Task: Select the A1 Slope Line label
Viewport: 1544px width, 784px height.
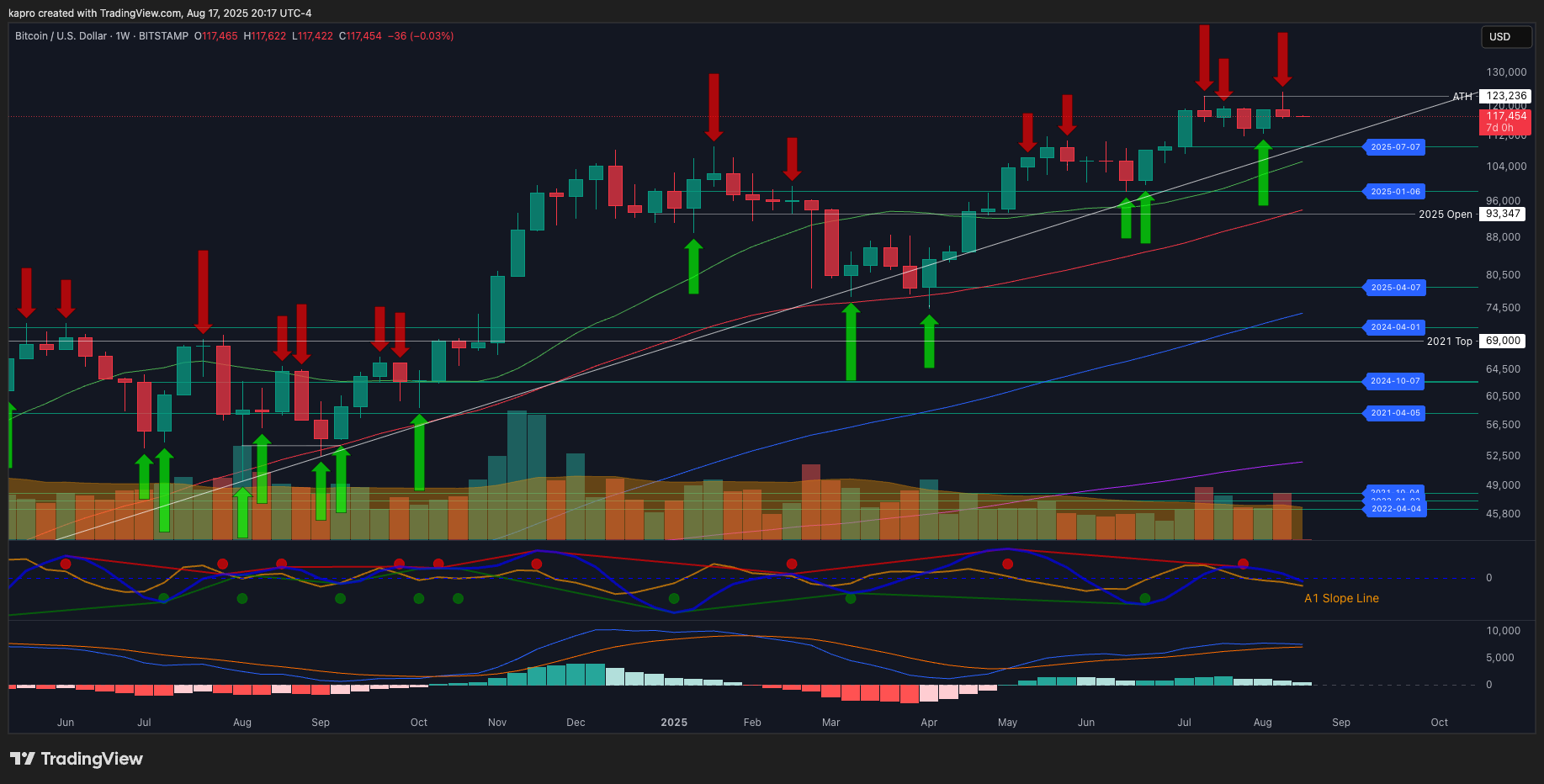Action: point(1341,598)
